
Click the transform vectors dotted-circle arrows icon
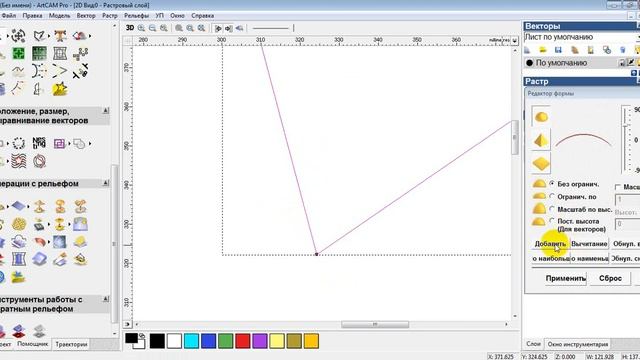coord(18,36)
